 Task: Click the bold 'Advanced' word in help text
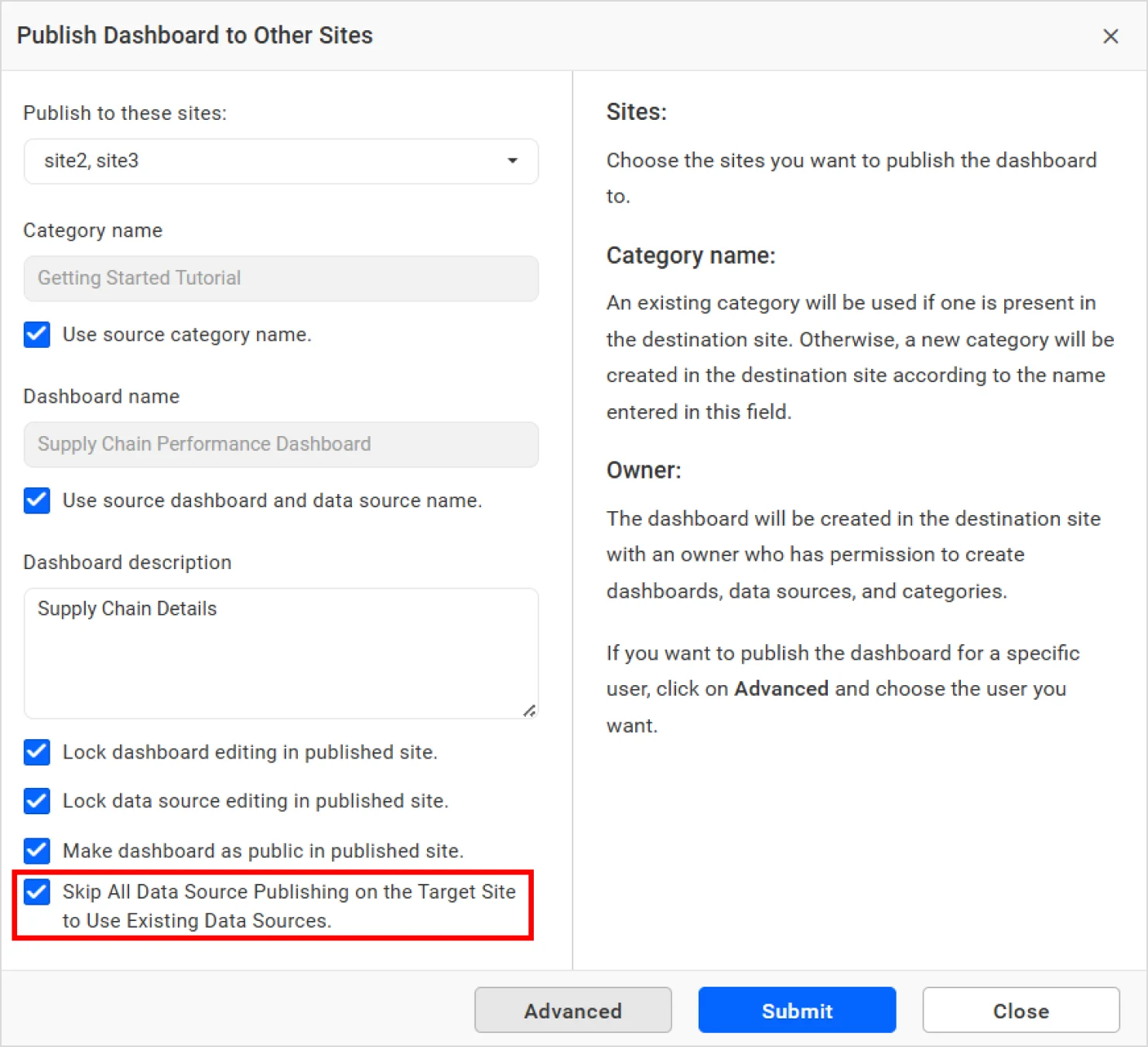(x=781, y=689)
